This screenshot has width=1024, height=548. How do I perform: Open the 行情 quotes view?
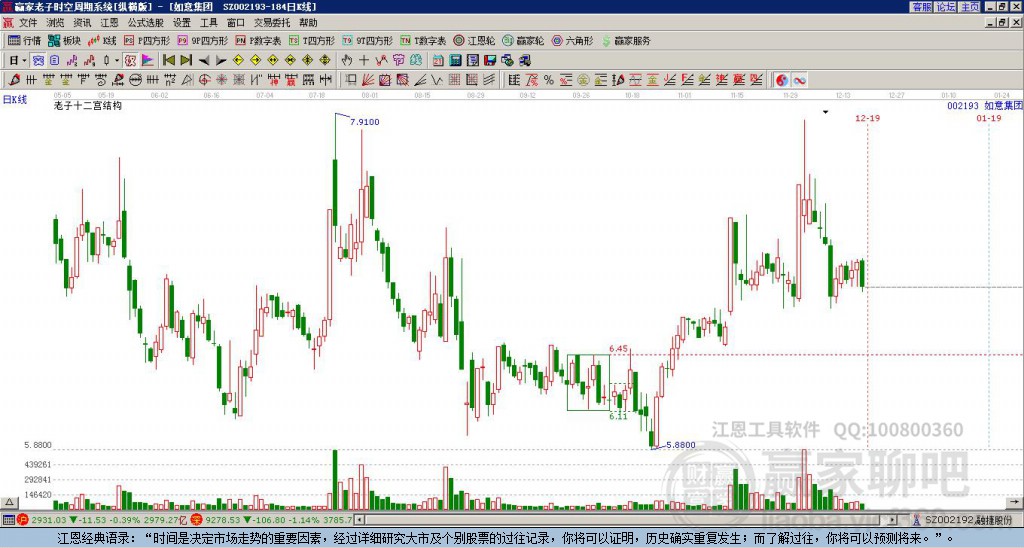(25, 40)
